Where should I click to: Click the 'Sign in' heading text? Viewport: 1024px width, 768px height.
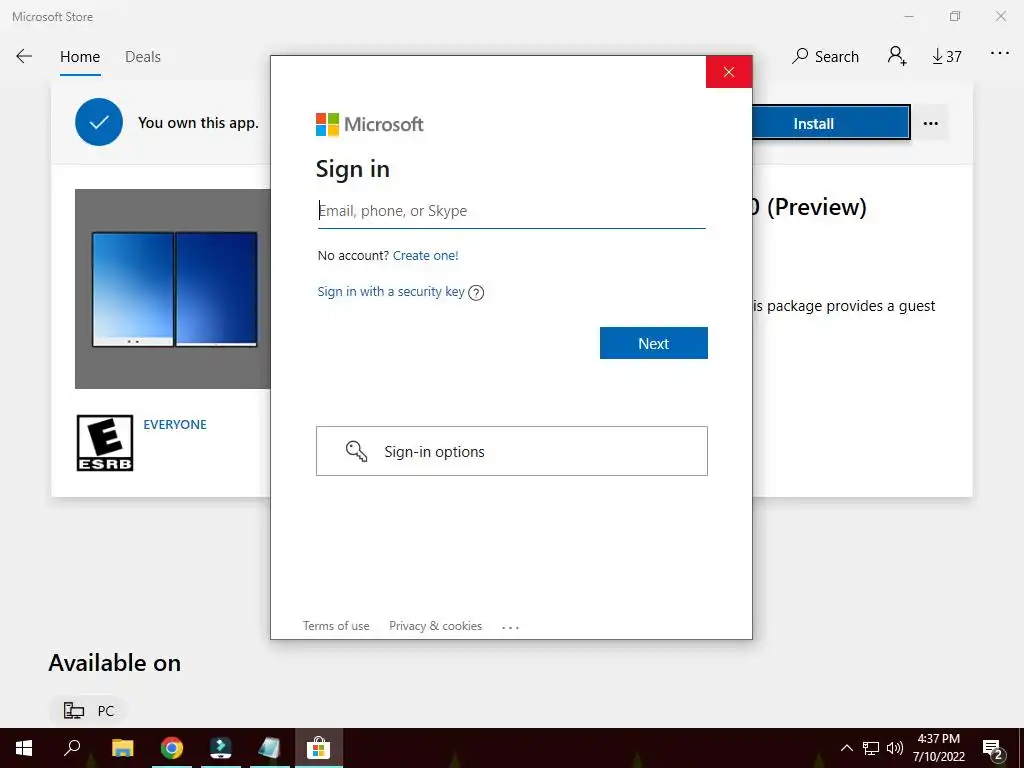(x=353, y=169)
